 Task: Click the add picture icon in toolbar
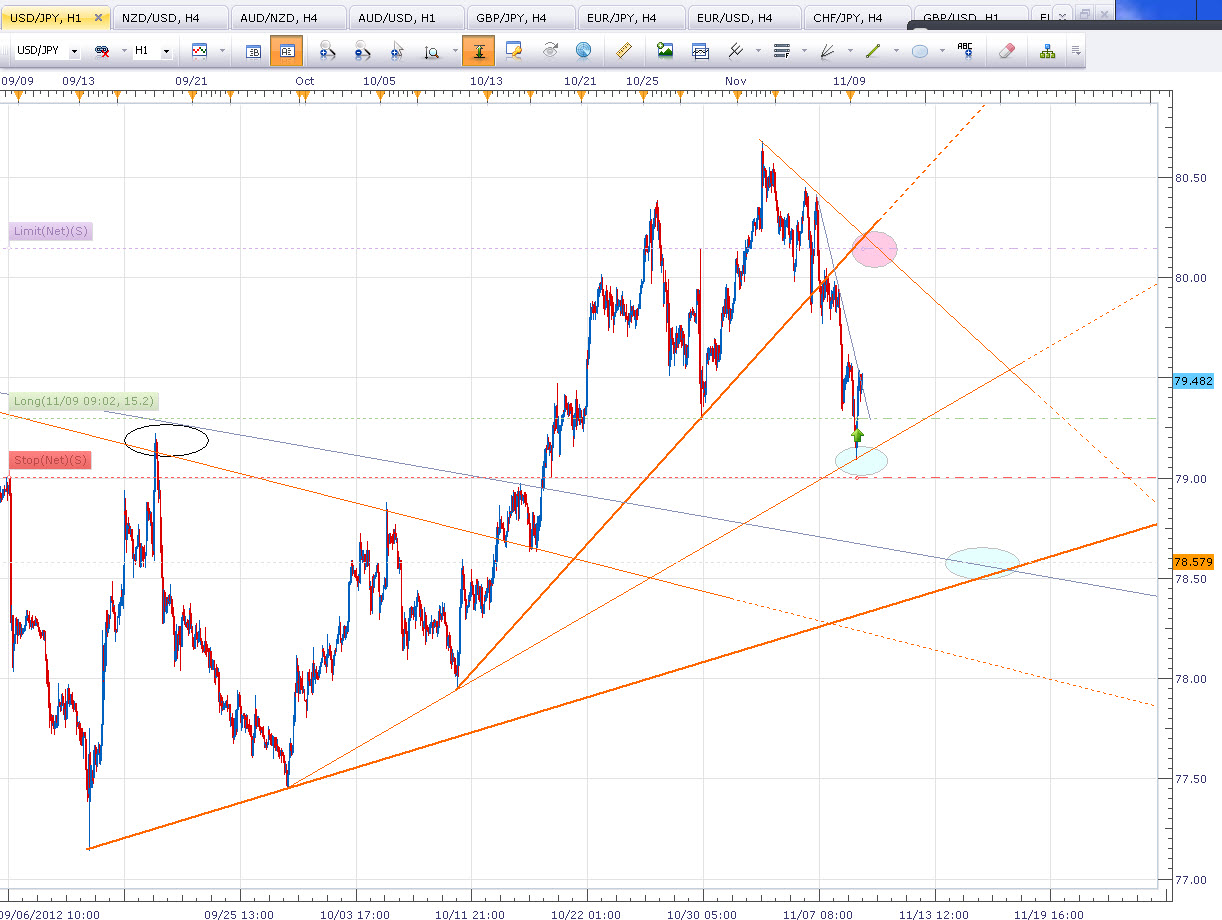tap(665, 51)
